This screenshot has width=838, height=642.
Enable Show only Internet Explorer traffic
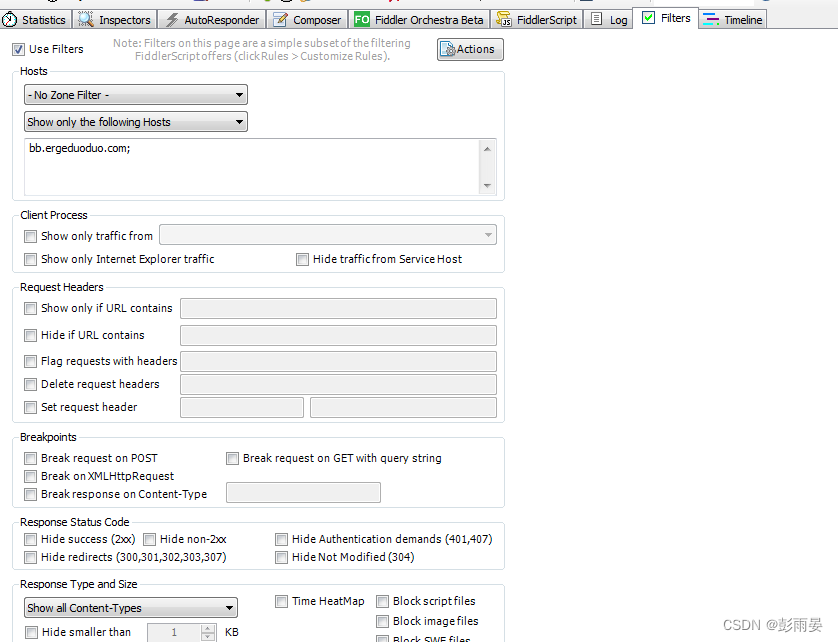(x=30, y=259)
